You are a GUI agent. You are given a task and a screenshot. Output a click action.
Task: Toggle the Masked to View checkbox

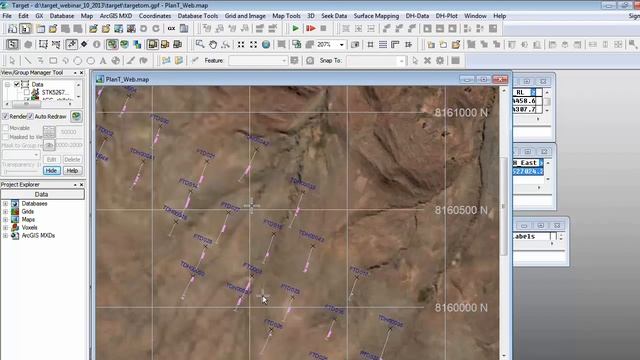point(5,137)
